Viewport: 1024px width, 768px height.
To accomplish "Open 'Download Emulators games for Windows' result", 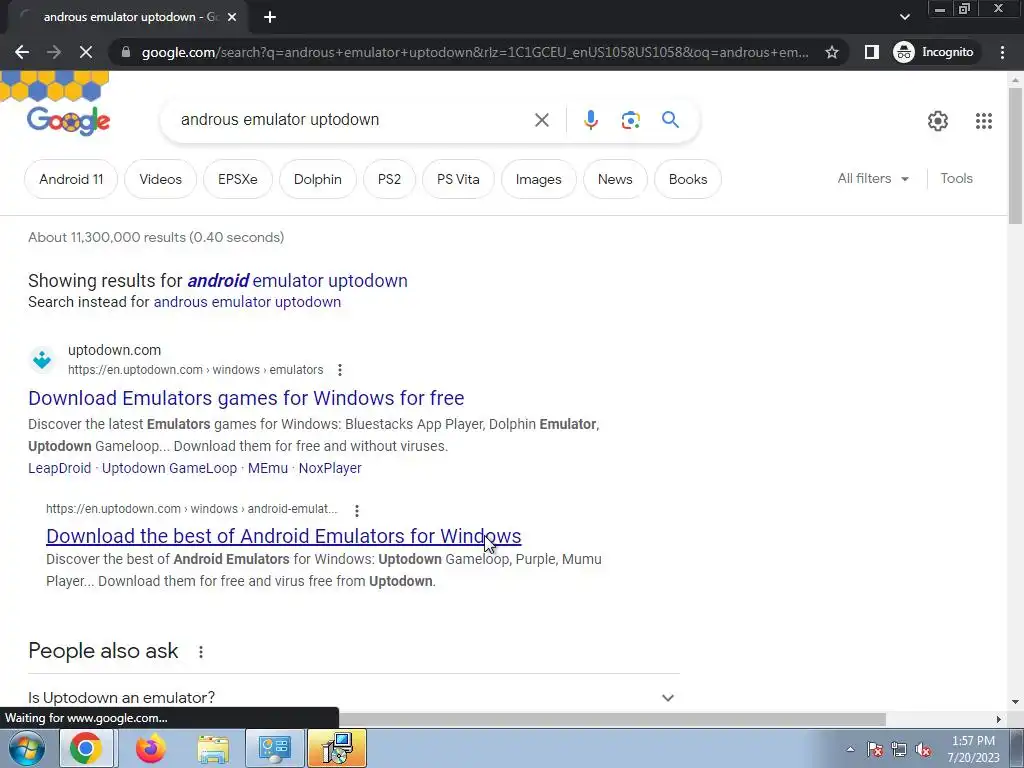I will (246, 398).
